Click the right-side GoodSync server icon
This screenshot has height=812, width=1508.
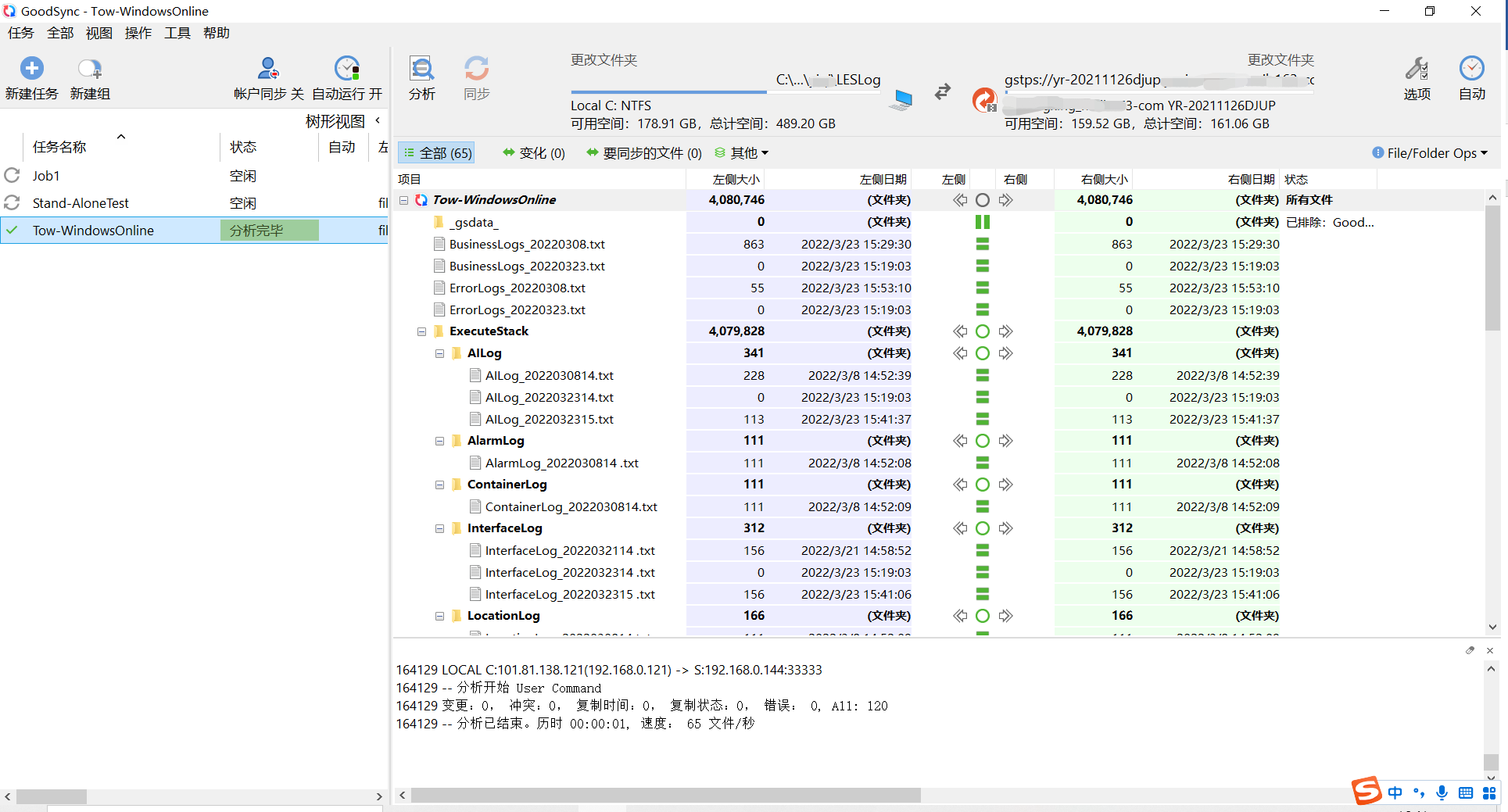[x=983, y=100]
